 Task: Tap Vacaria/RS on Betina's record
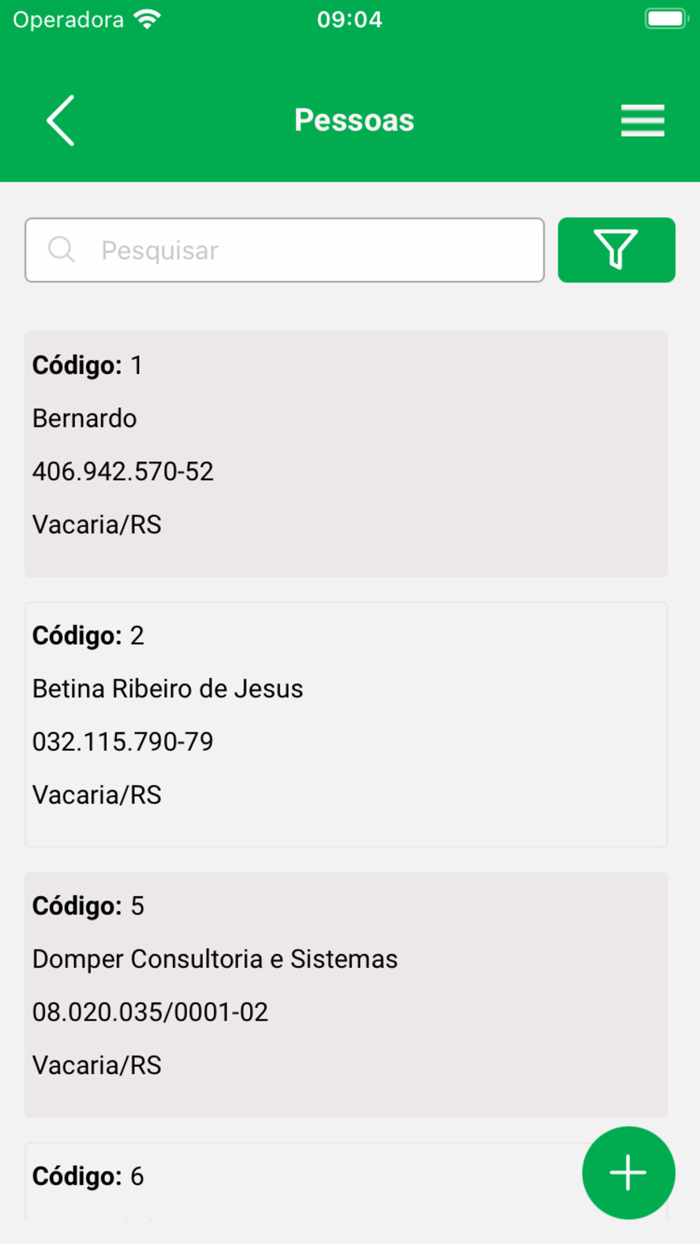pyautogui.click(x=97, y=794)
